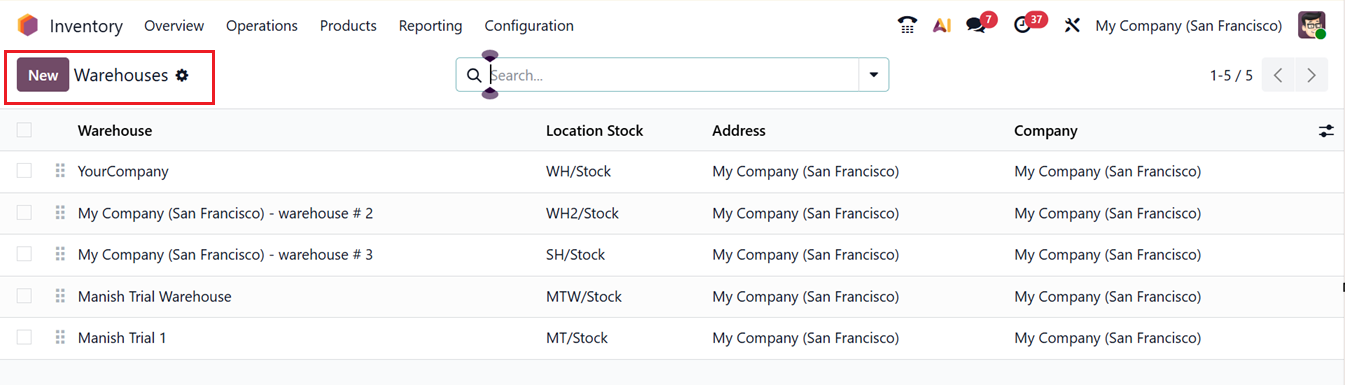Click the MTW/Stock location cell
Viewport: 1345px width, 385px height.
[584, 296]
